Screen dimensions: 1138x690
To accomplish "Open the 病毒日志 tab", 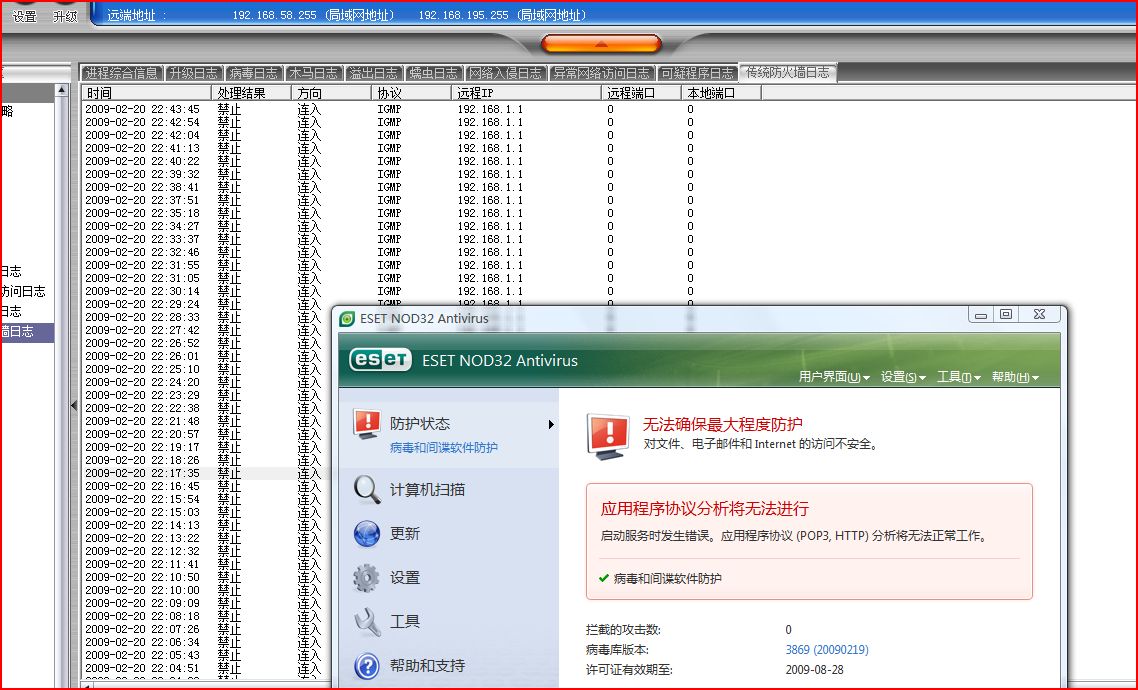I will coord(253,73).
